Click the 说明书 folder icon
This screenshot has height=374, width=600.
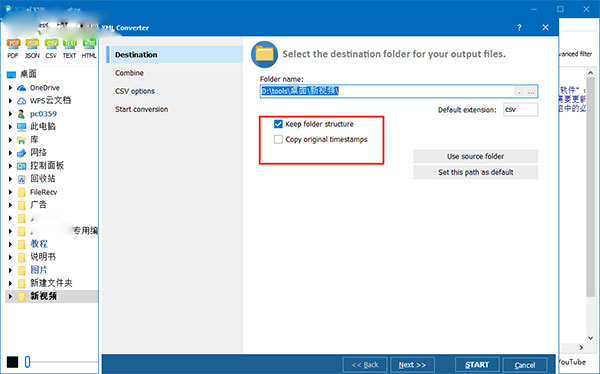tap(22, 257)
